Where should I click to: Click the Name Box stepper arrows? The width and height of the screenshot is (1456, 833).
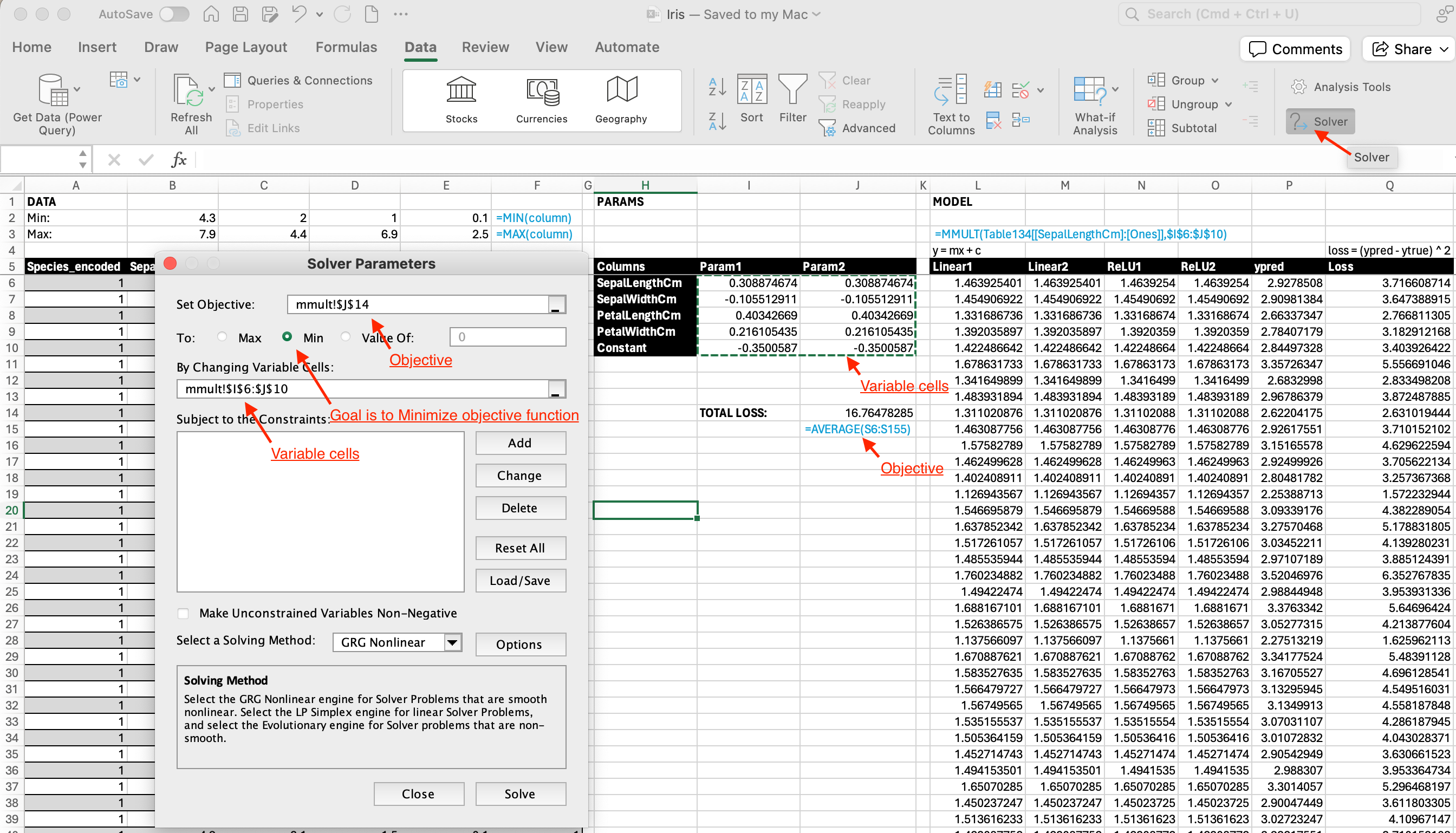pyautogui.click(x=83, y=159)
